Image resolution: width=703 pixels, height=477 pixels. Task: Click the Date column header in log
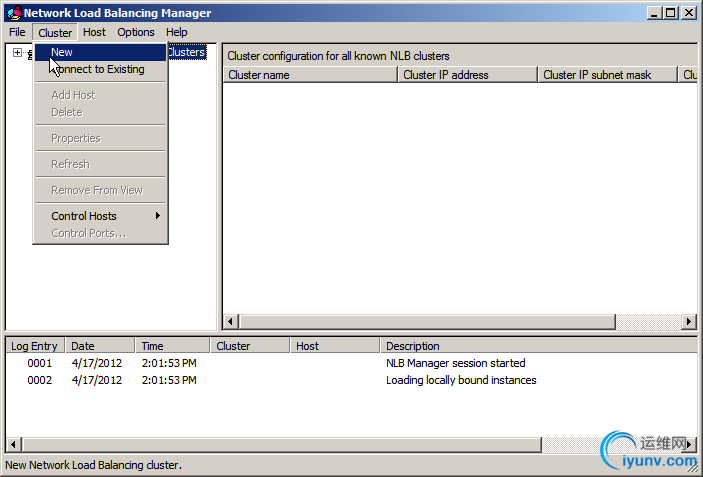click(100, 346)
